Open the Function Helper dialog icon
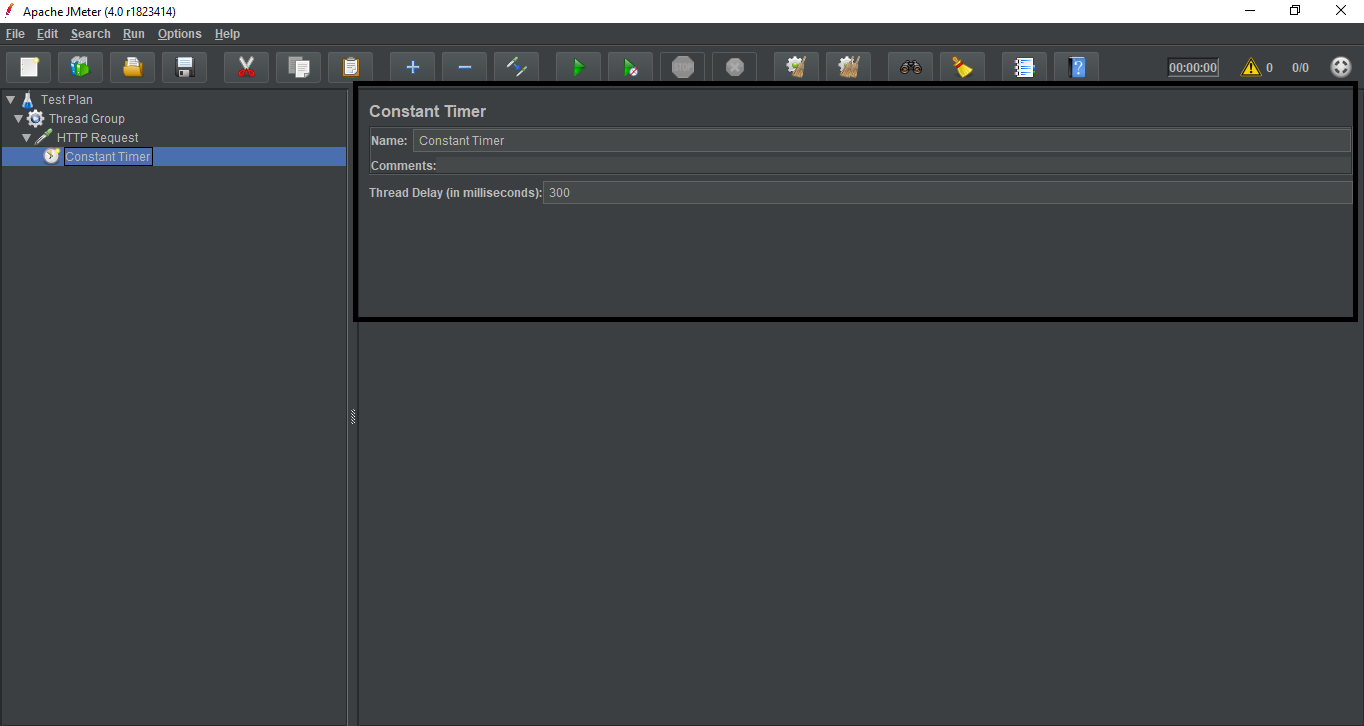The image size is (1364, 726). pos(1024,67)
